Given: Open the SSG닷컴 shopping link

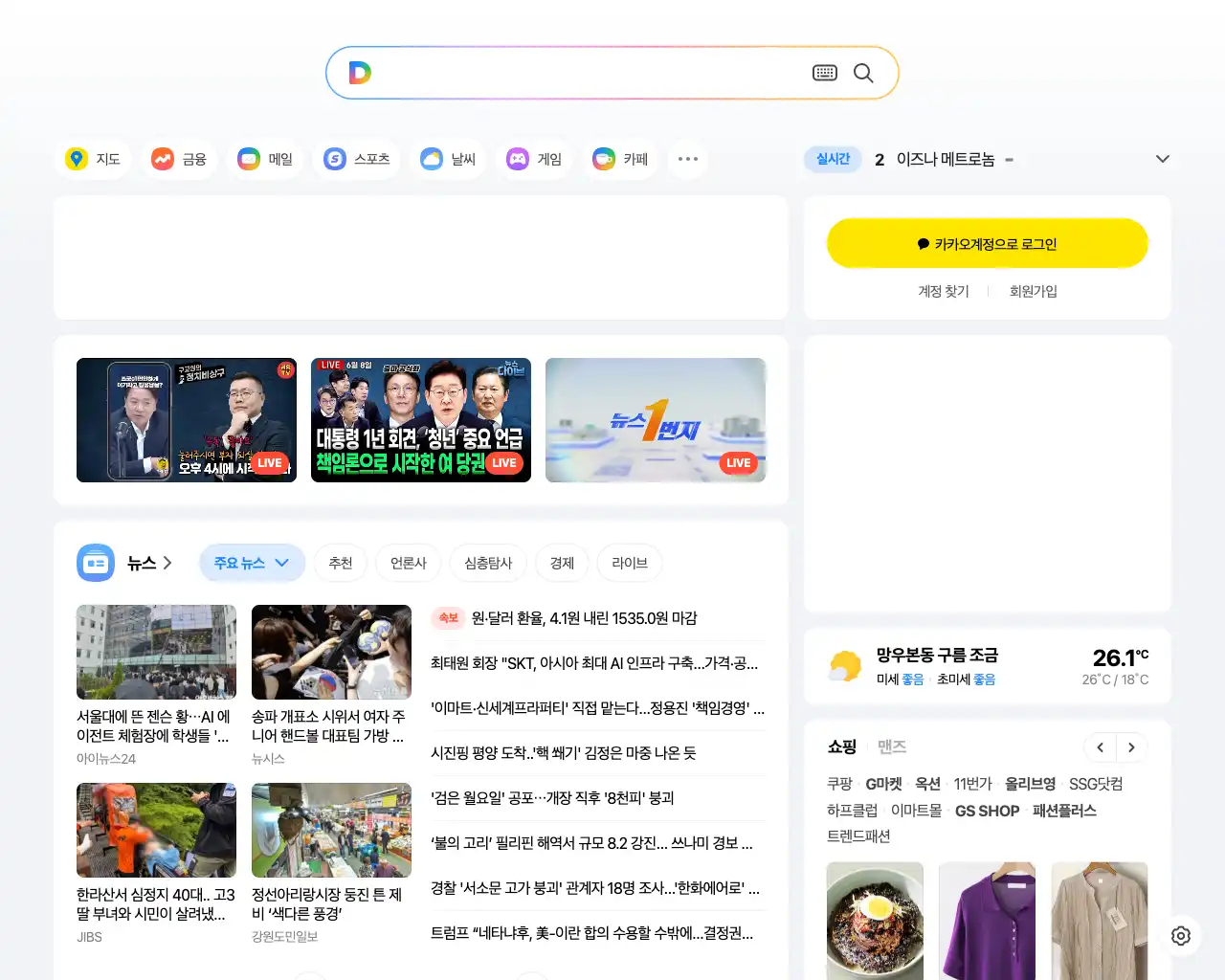Looking at the screenshot, I should pos(1096,784).
